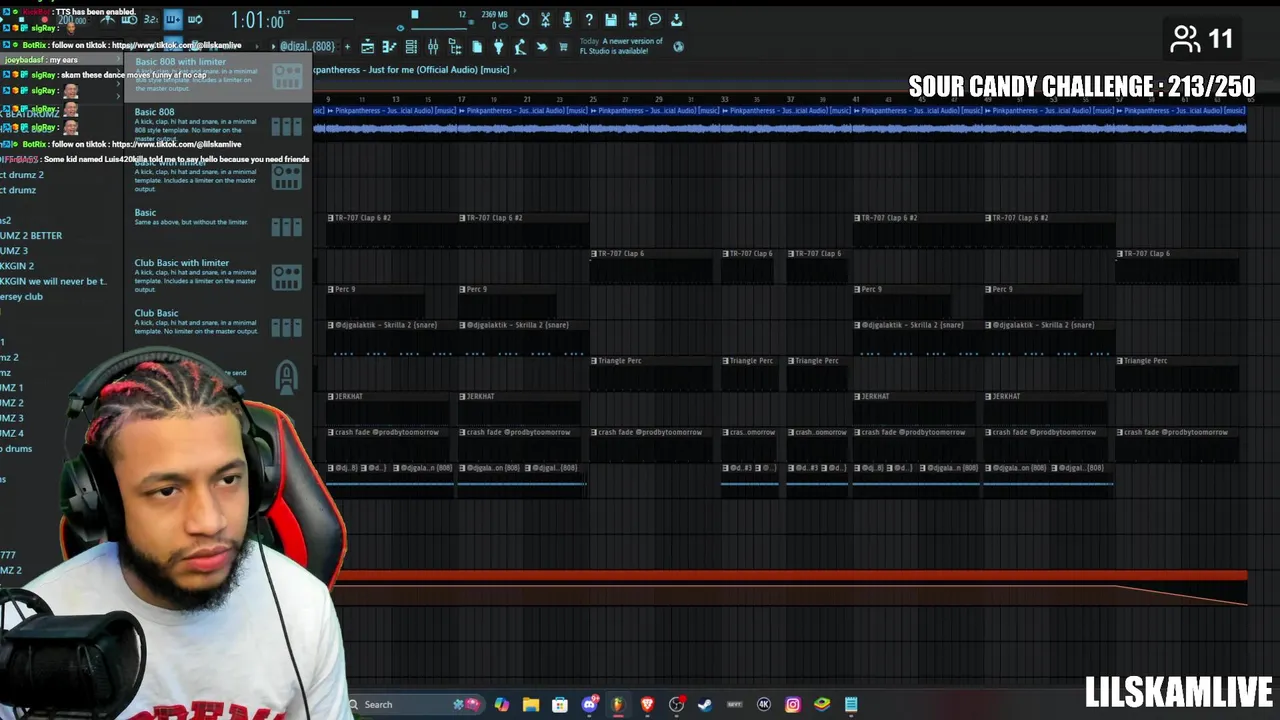Toggle the microphone one-click recording icon
Viewport: 1280px width, 720px height.
pyautogui.click(x=567, y=20)
